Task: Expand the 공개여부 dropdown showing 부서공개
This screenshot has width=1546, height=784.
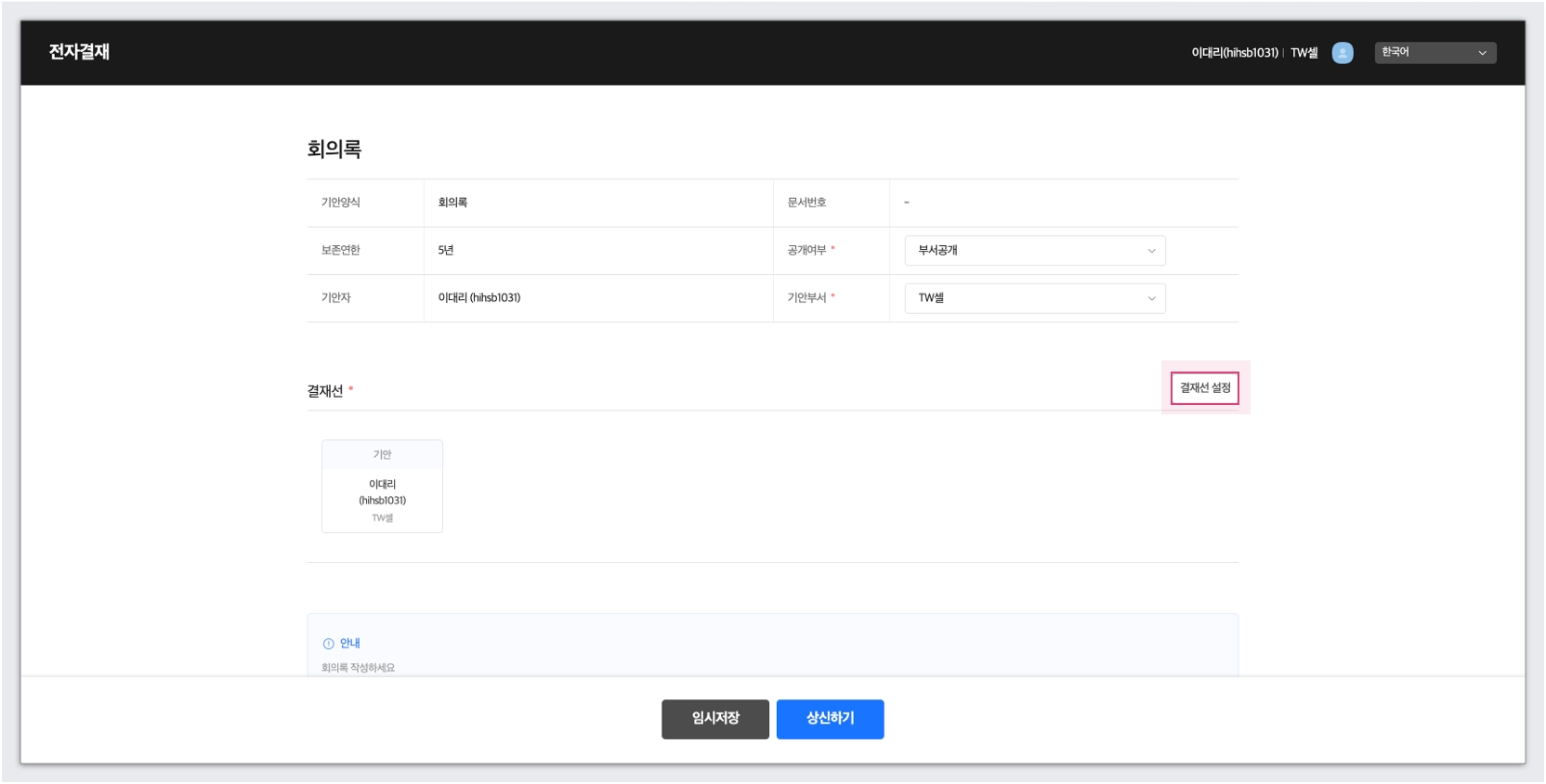Action: [1035, 251]
